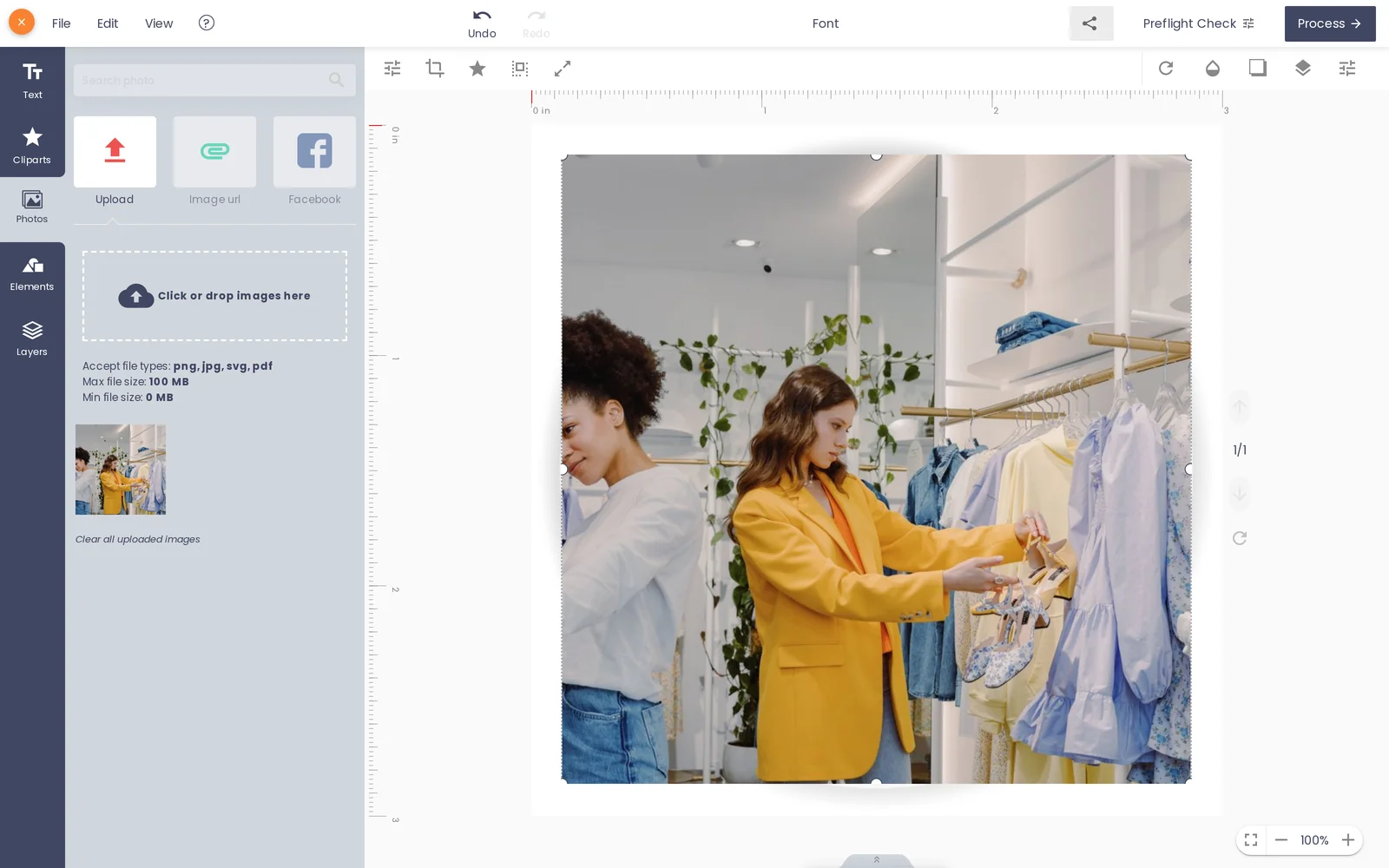Click the help question mark icon
The width and height of the screenshot is (1389, 868).
(206, 23)
